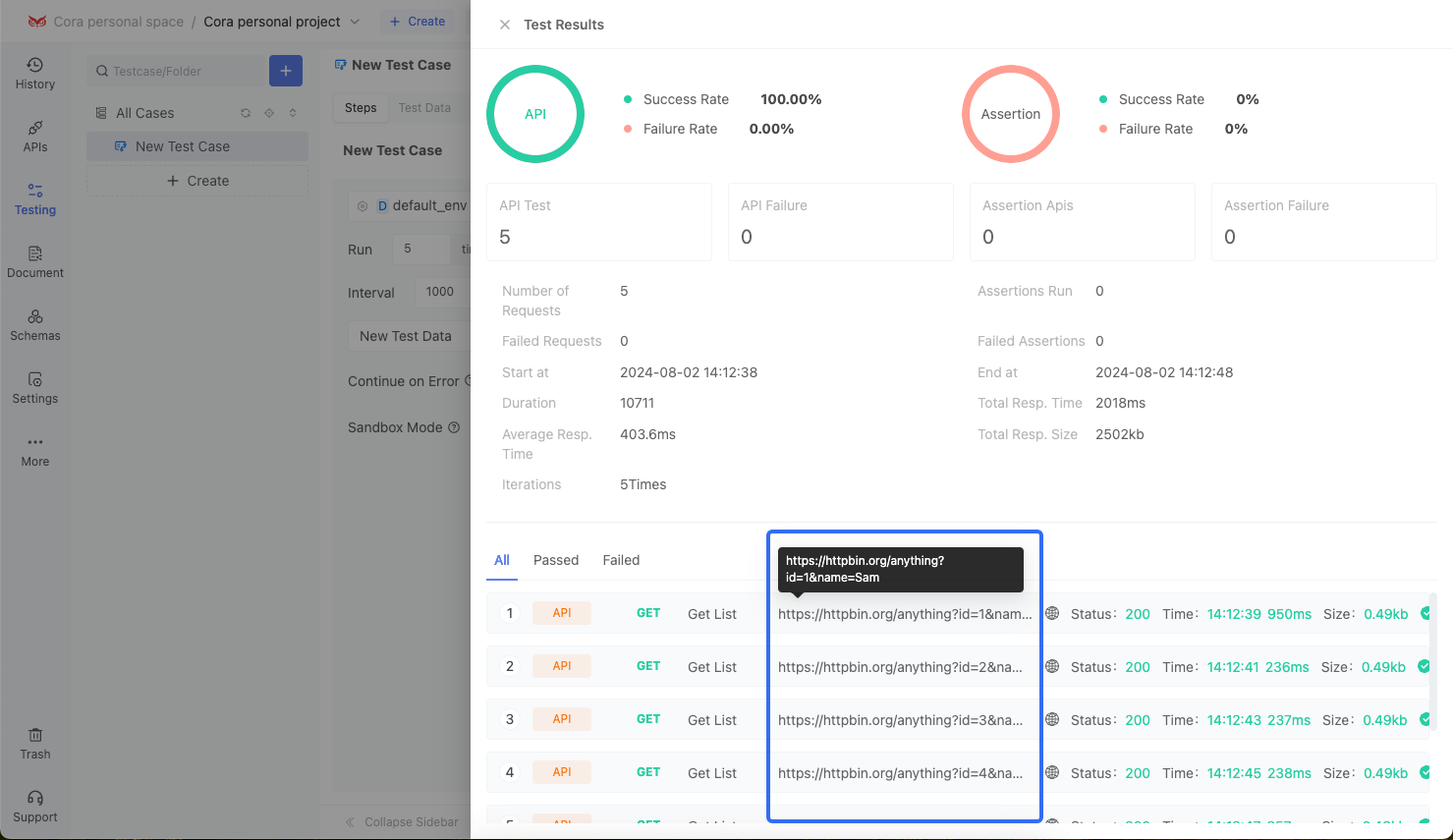Click the top bar Create button
This screenshot has height=840, width=1453.
click(417, 22)
